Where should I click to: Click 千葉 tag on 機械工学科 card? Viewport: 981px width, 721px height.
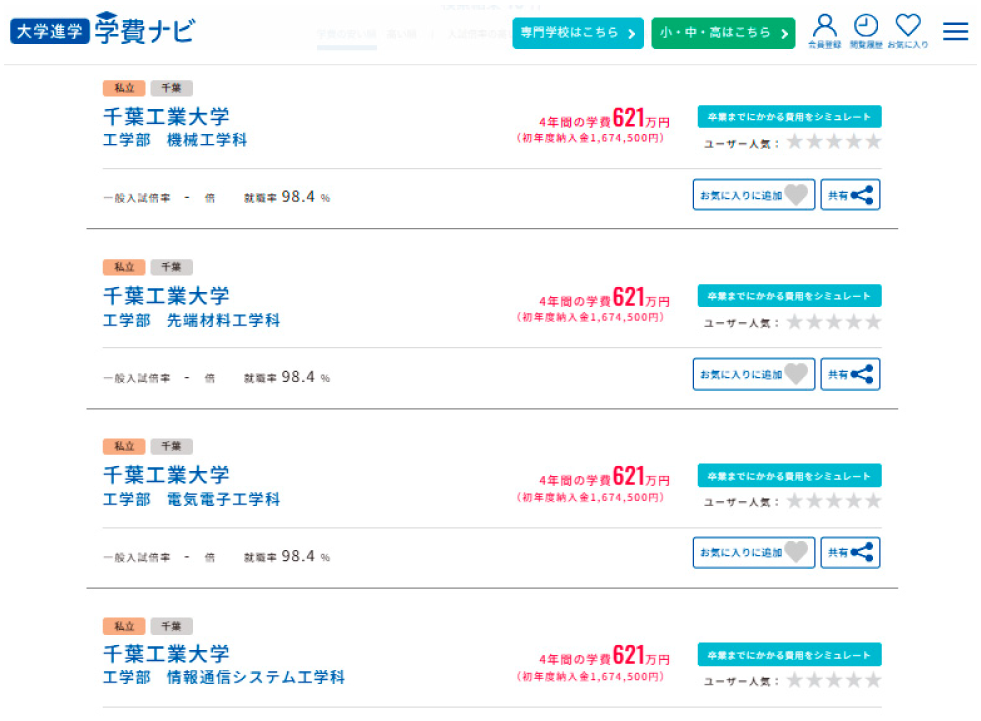(171, 88)
